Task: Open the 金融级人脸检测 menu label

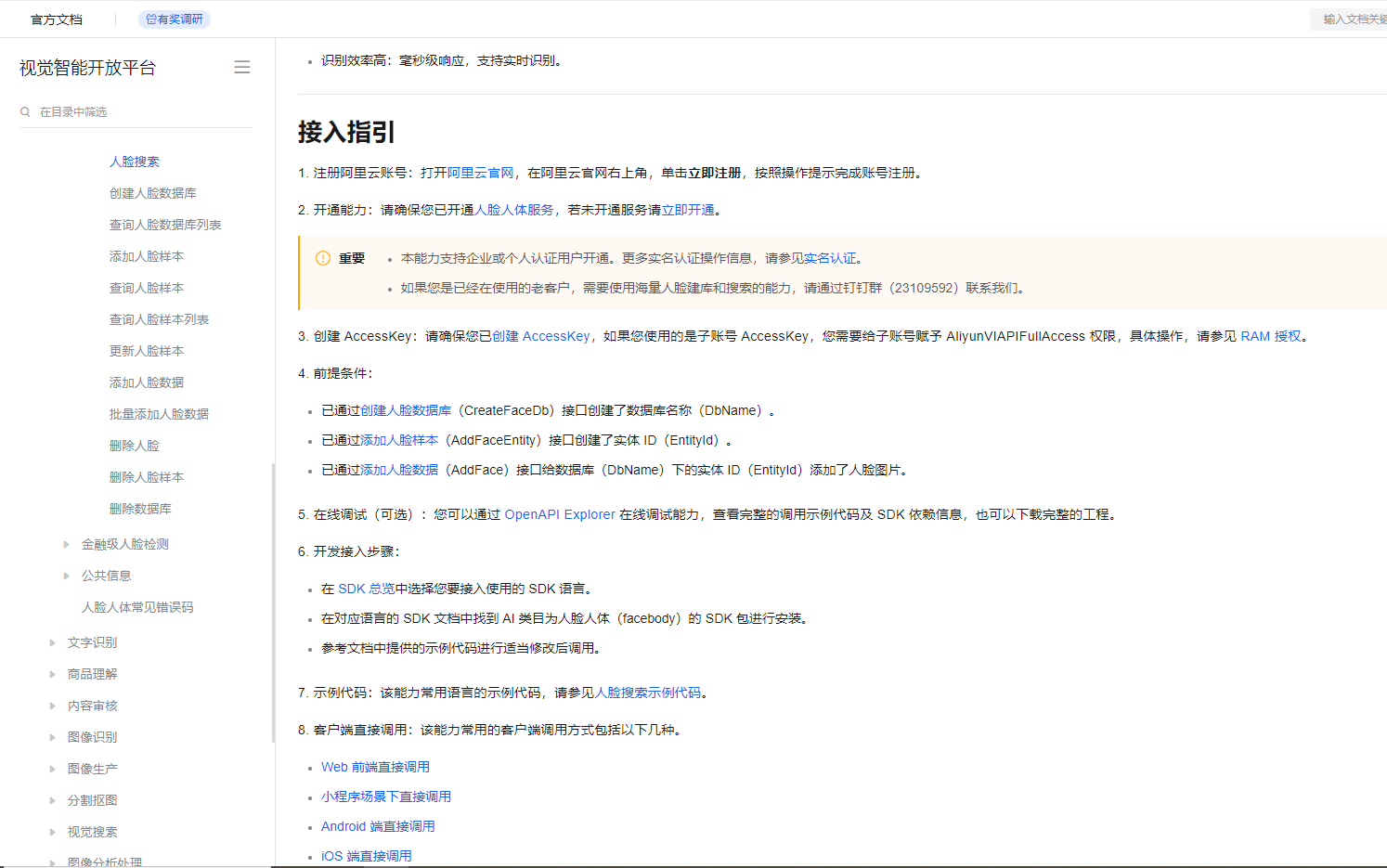Action: tap(125, 544)
